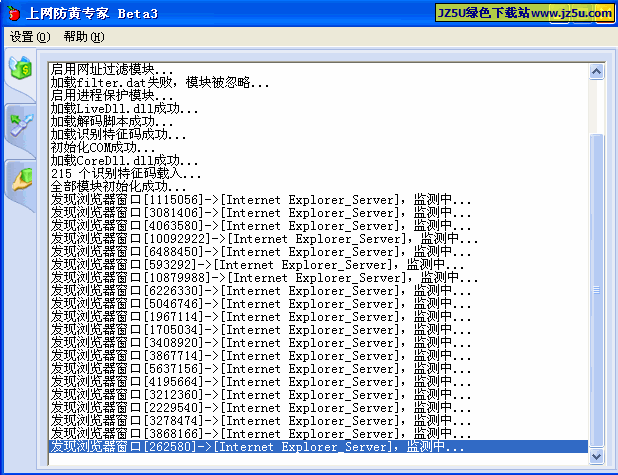Select browser window entry [2229540]
Image resolution: width=618 pixels, height=475 pixels.
pyautogui.click(x=318, y=408)
